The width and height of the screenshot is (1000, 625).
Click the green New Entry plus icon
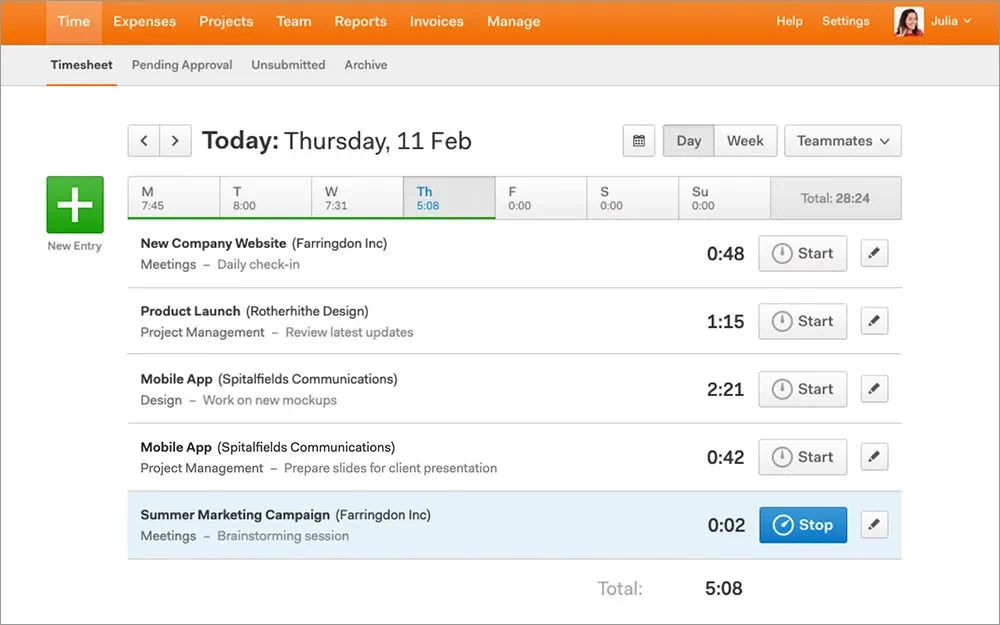pyautogui.click(x=75, y=205)
